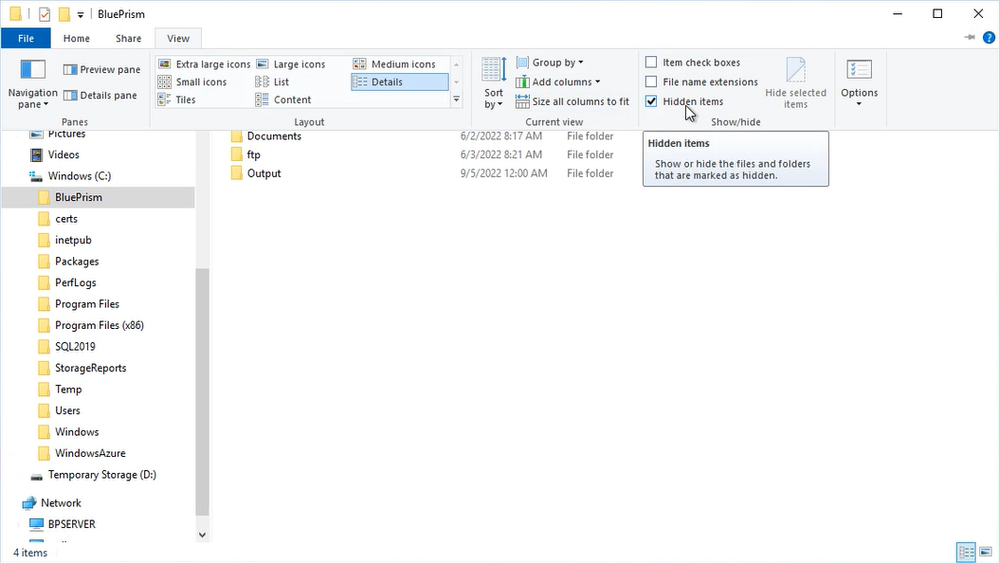This screenshot has height=563, width=999.
Task: Click Size all columns to fit
Action: pyautogui.click(x=572, y=101)
